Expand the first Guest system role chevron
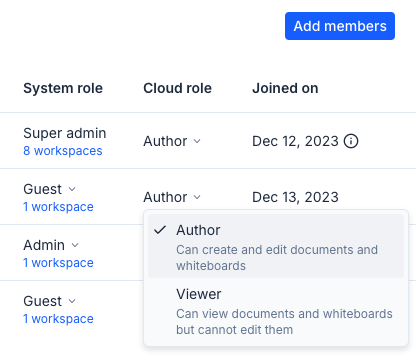 pos(72,189)
